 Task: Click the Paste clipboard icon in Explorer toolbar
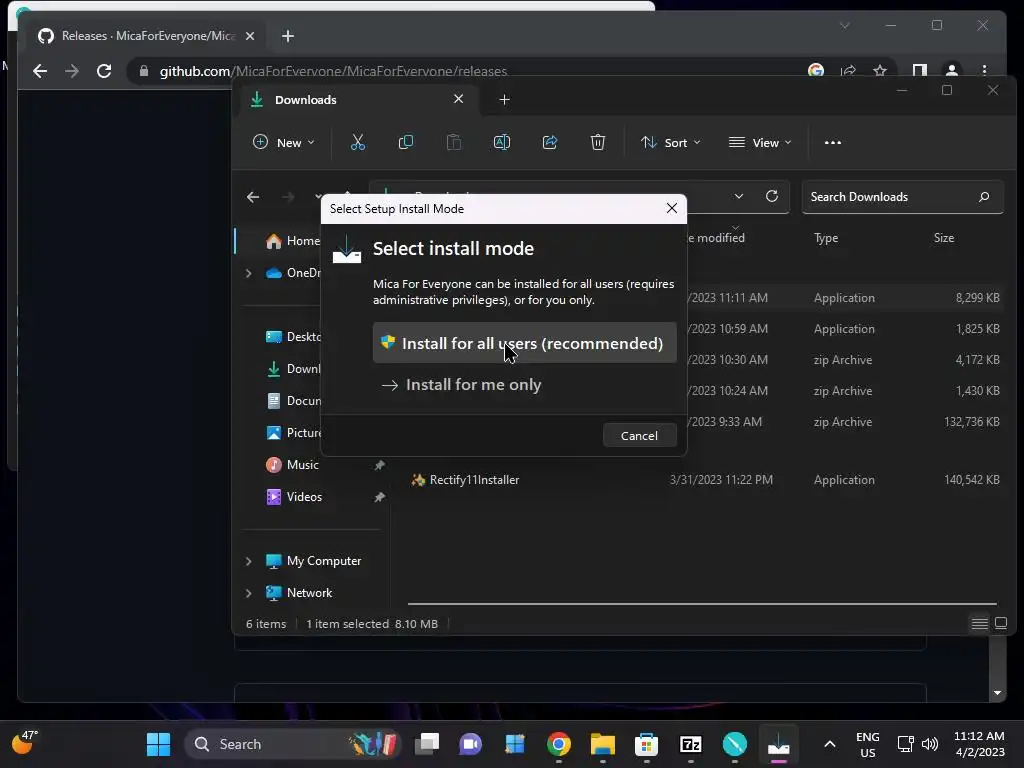(x=454, y=142)
